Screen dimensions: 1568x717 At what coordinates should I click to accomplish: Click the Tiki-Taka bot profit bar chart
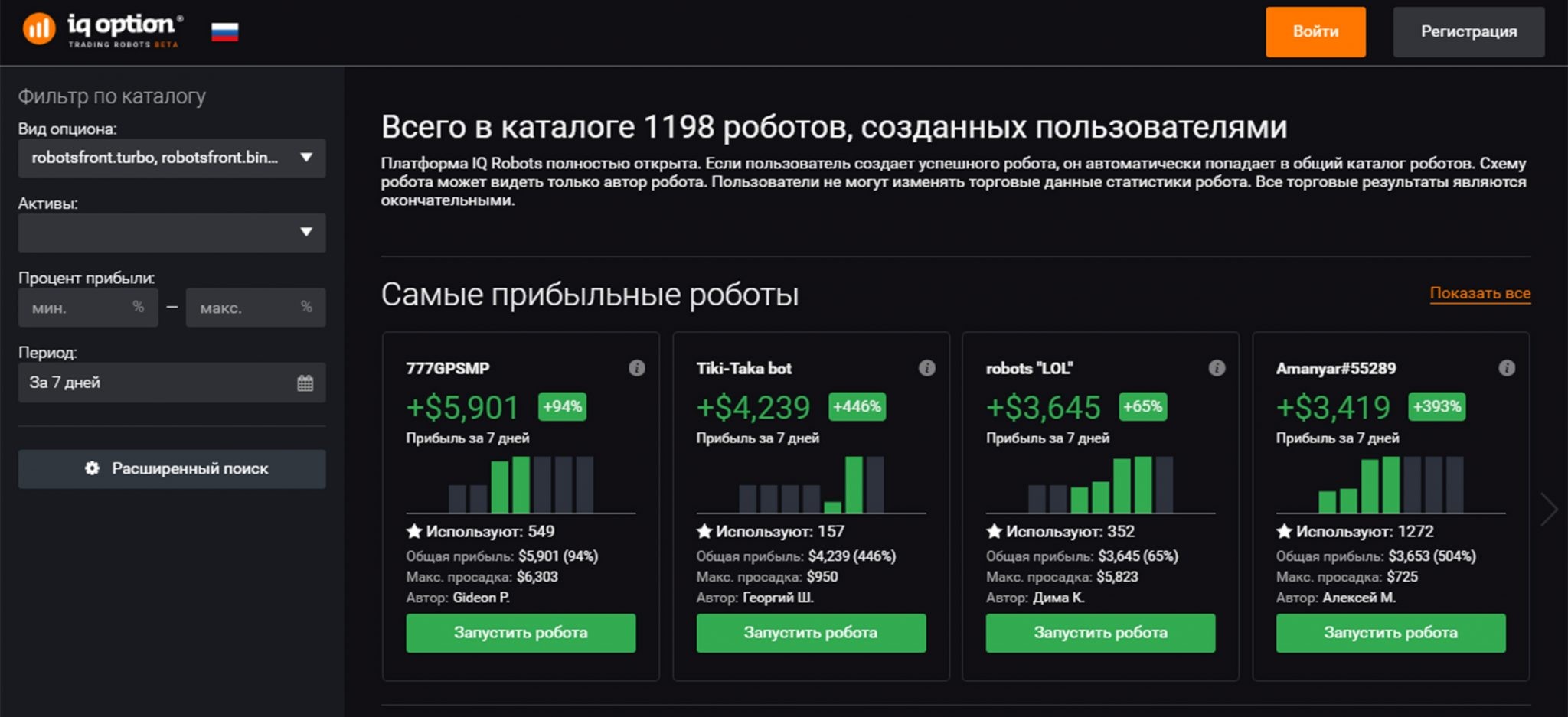[811, 485]
